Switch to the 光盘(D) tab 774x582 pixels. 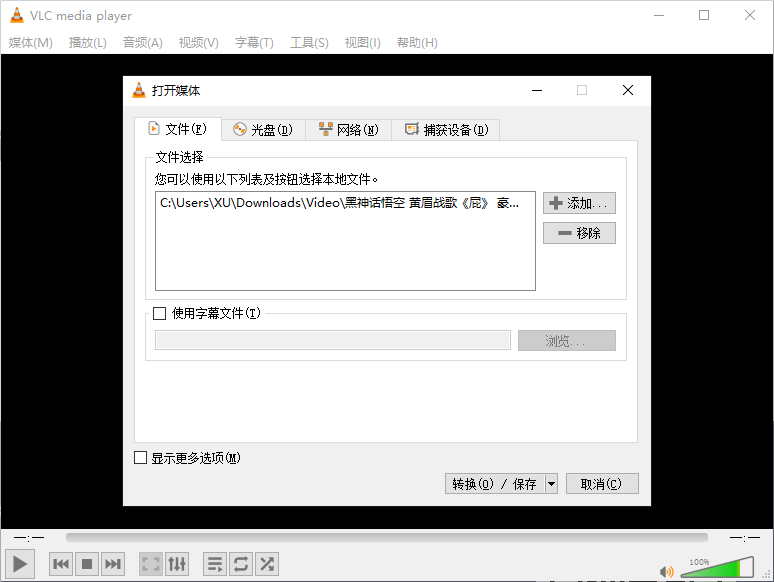[x=263, y=130]
